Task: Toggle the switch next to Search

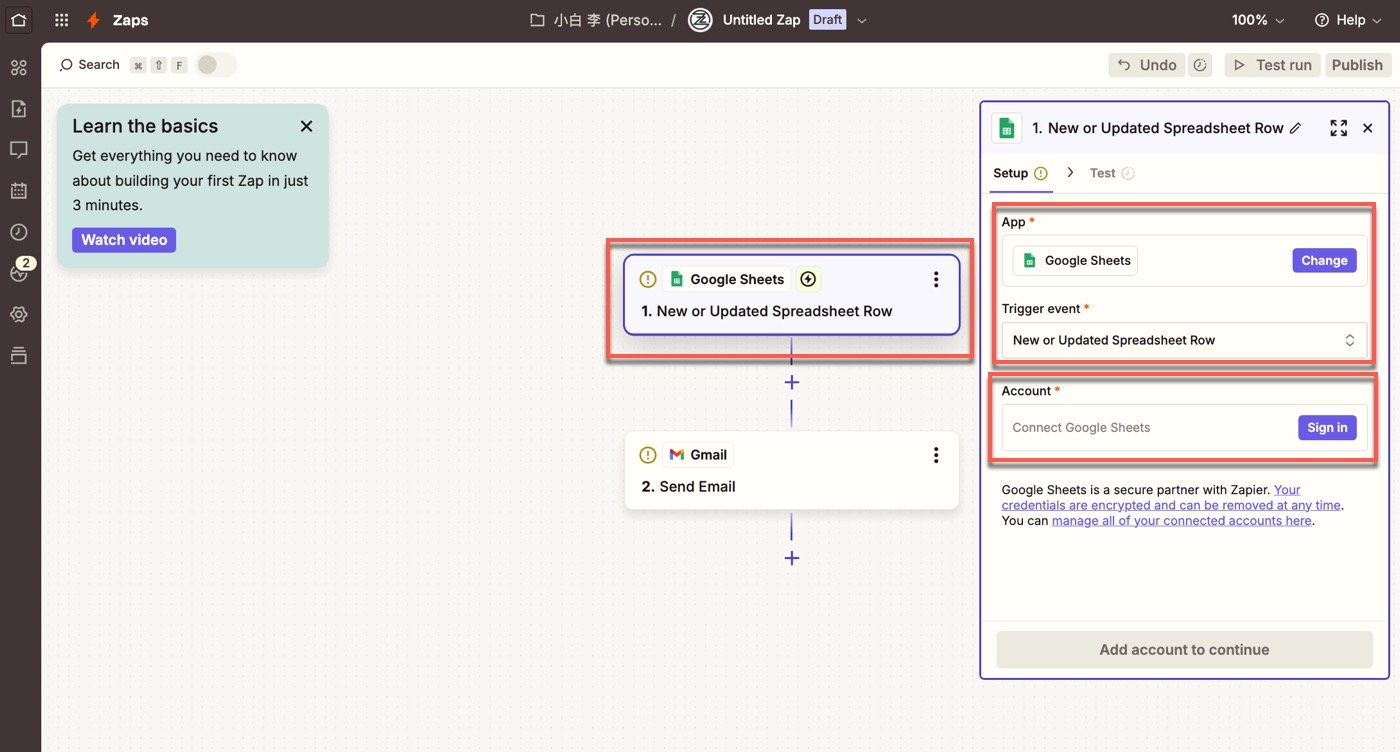Action: 216,65
